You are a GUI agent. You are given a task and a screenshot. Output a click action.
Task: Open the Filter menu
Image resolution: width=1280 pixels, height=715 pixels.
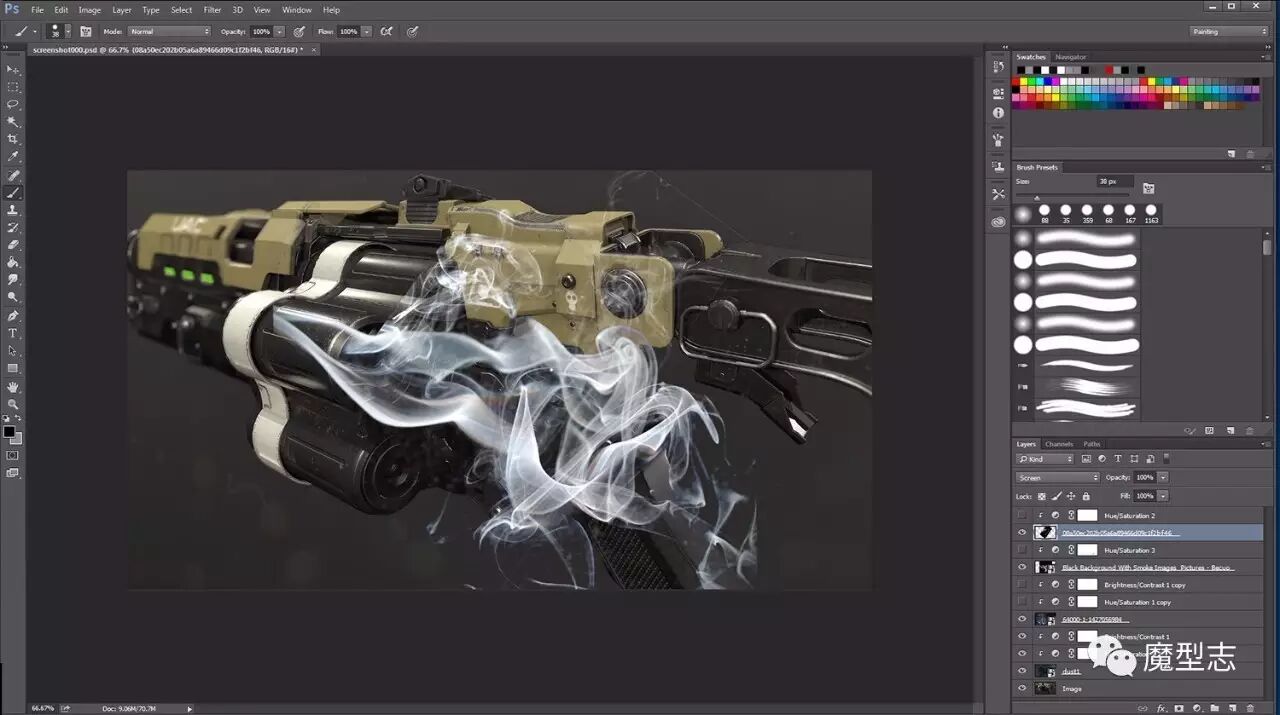[213, 10]
